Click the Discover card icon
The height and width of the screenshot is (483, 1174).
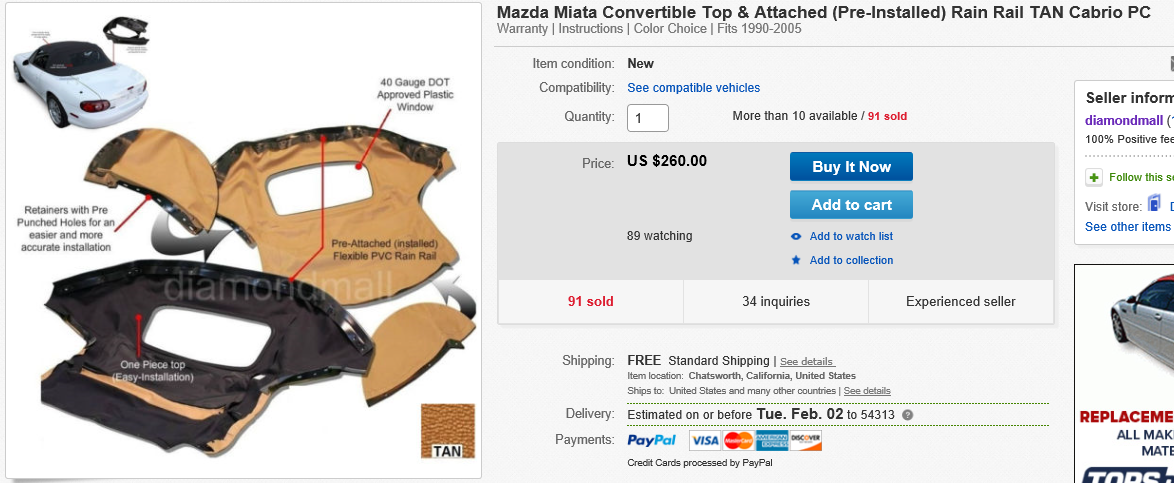point(805,440)
